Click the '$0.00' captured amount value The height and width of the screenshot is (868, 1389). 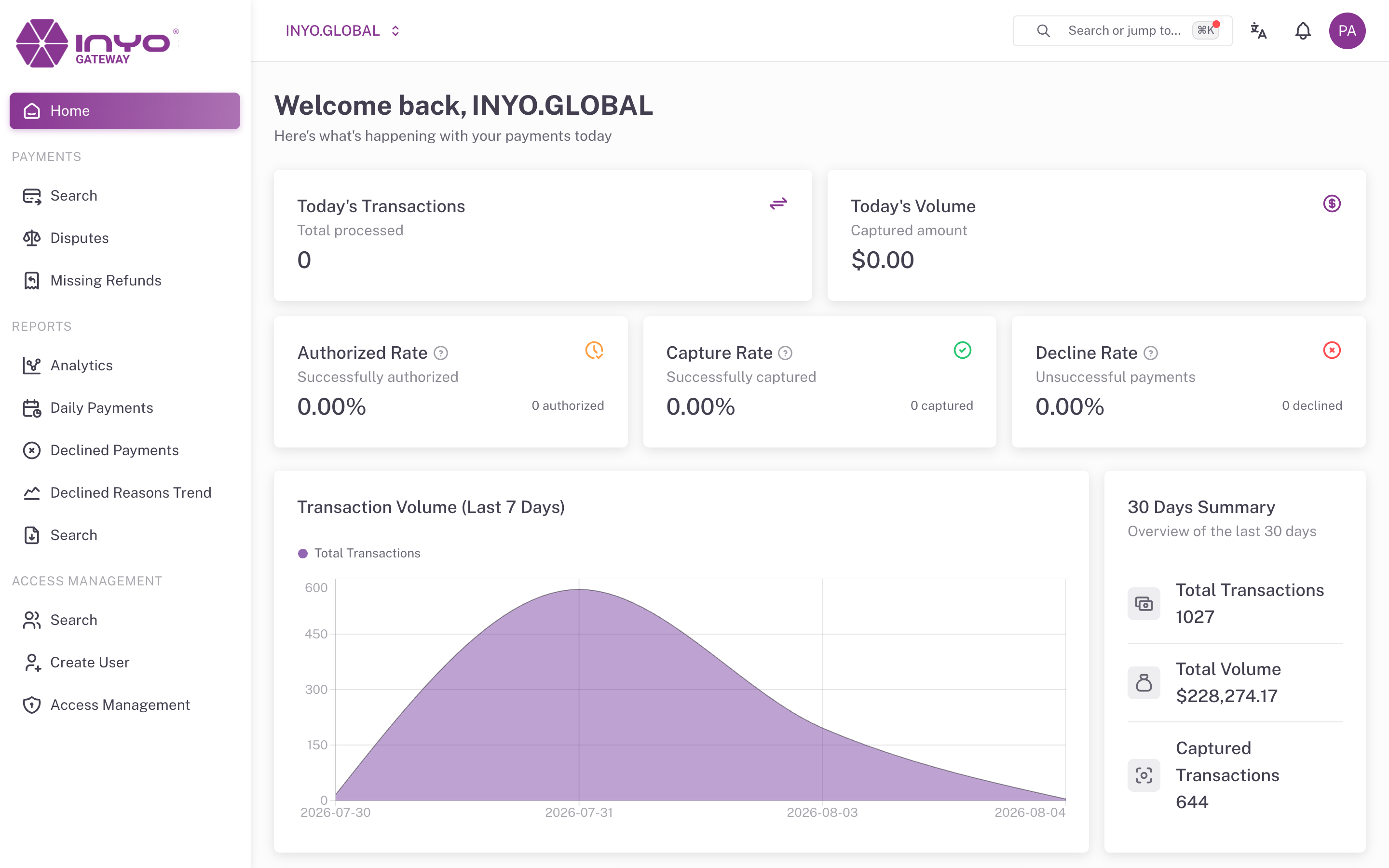pyautogui.click(x=882, y=260)
